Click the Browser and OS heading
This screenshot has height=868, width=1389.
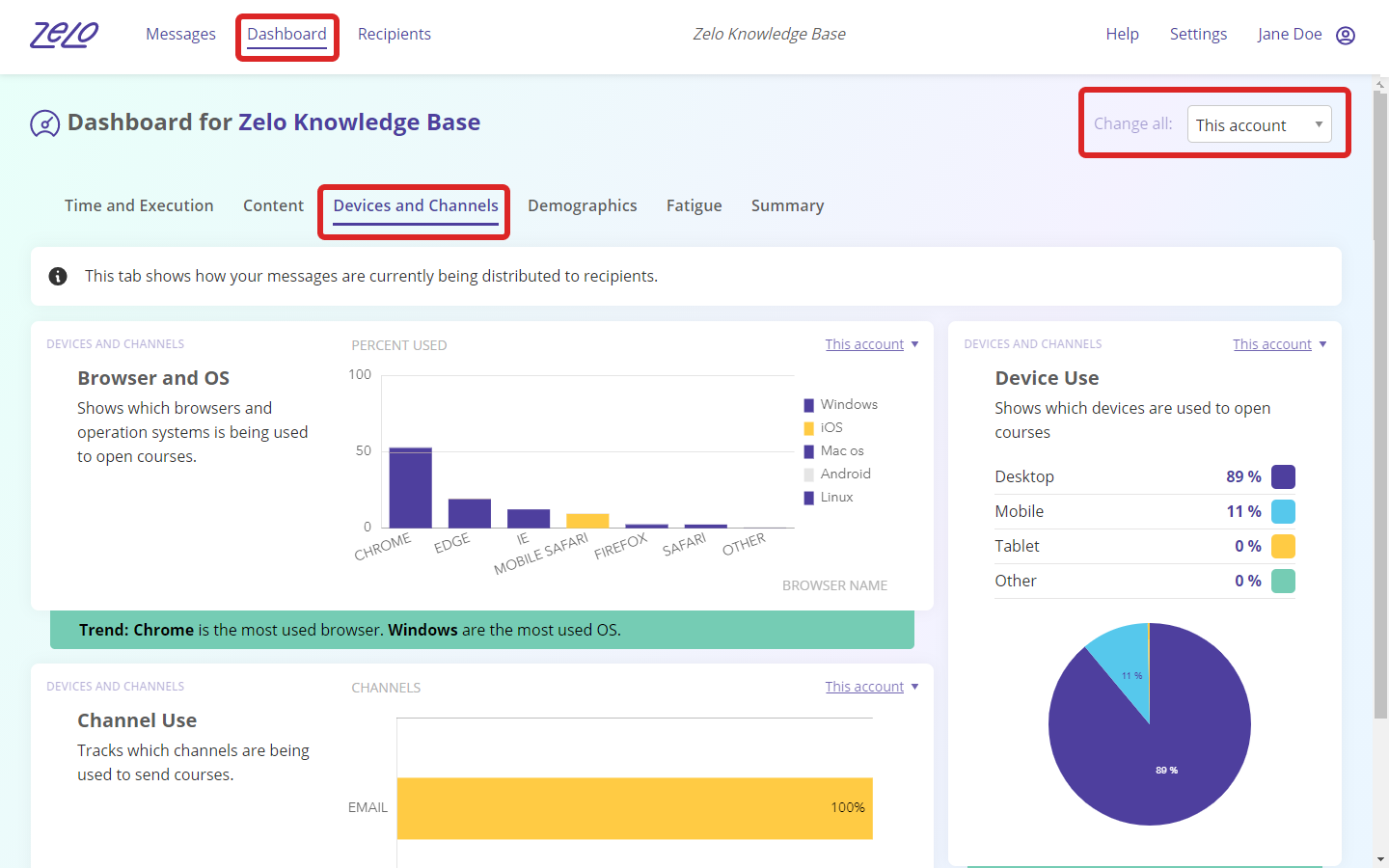pyautogui.click(x=153, y=378)
